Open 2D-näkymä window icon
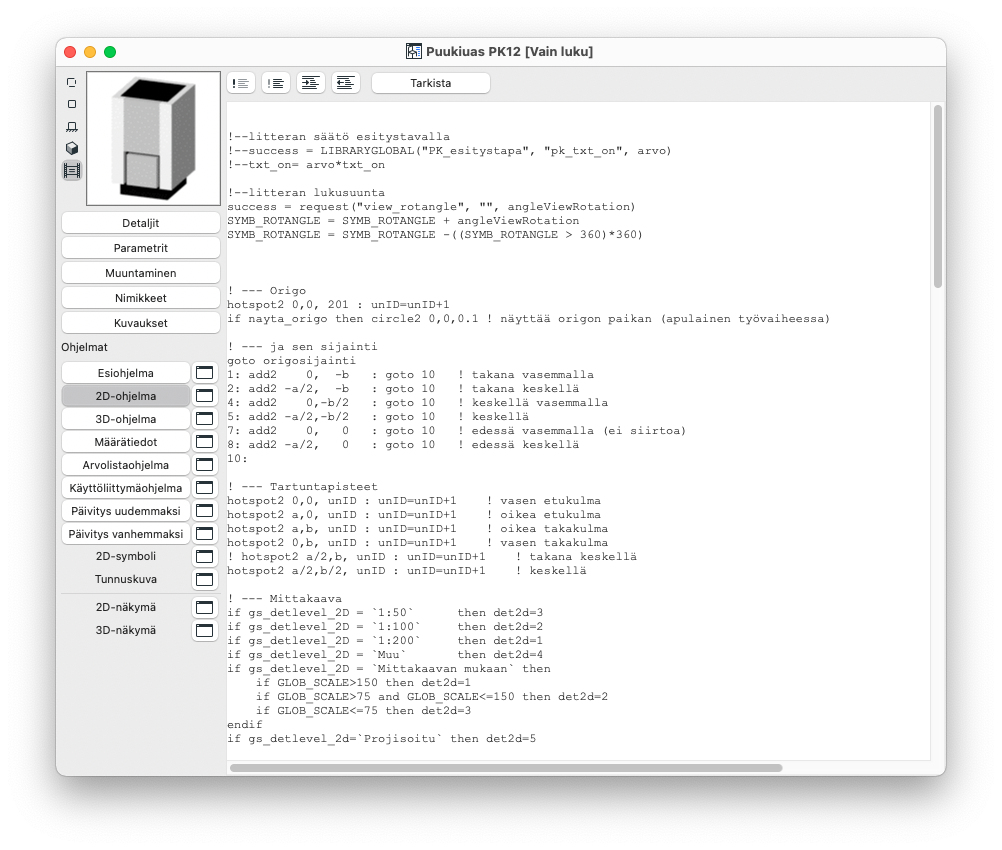This screenshot has width=1002, height=850. coord(204,607)
